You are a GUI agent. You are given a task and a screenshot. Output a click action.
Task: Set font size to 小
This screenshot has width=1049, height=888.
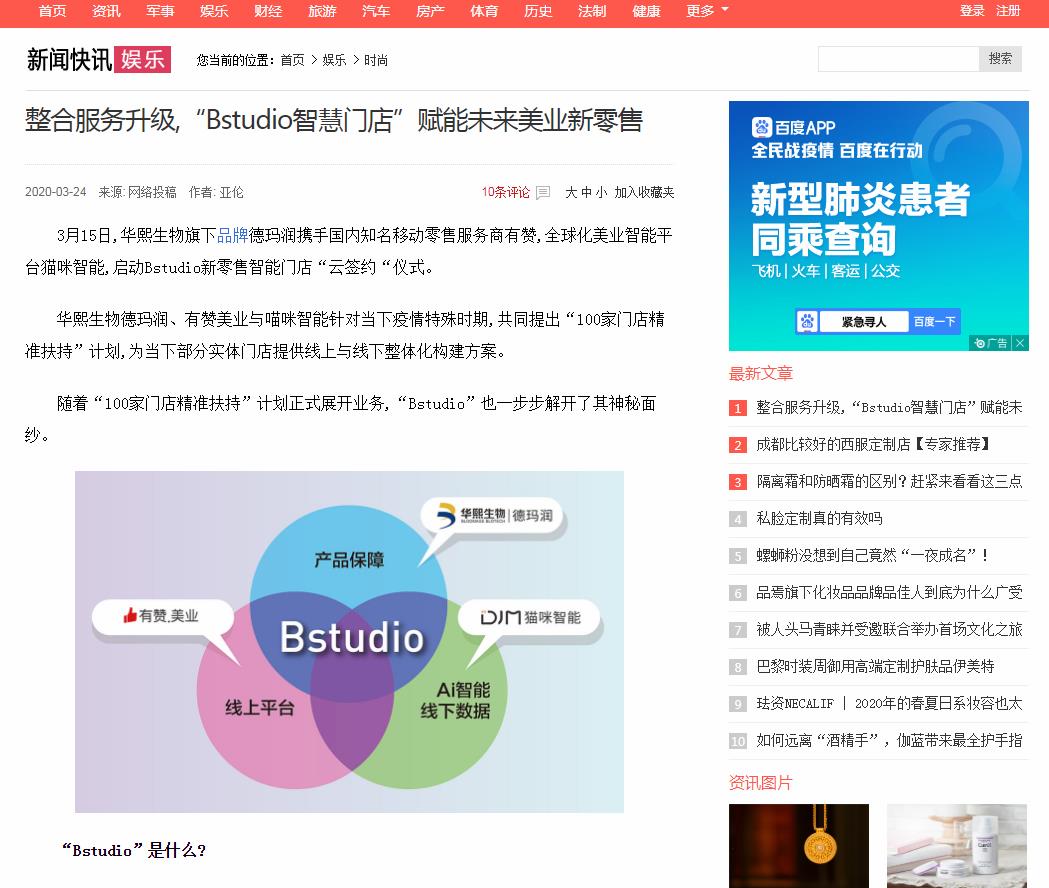(x=601, y=193)
